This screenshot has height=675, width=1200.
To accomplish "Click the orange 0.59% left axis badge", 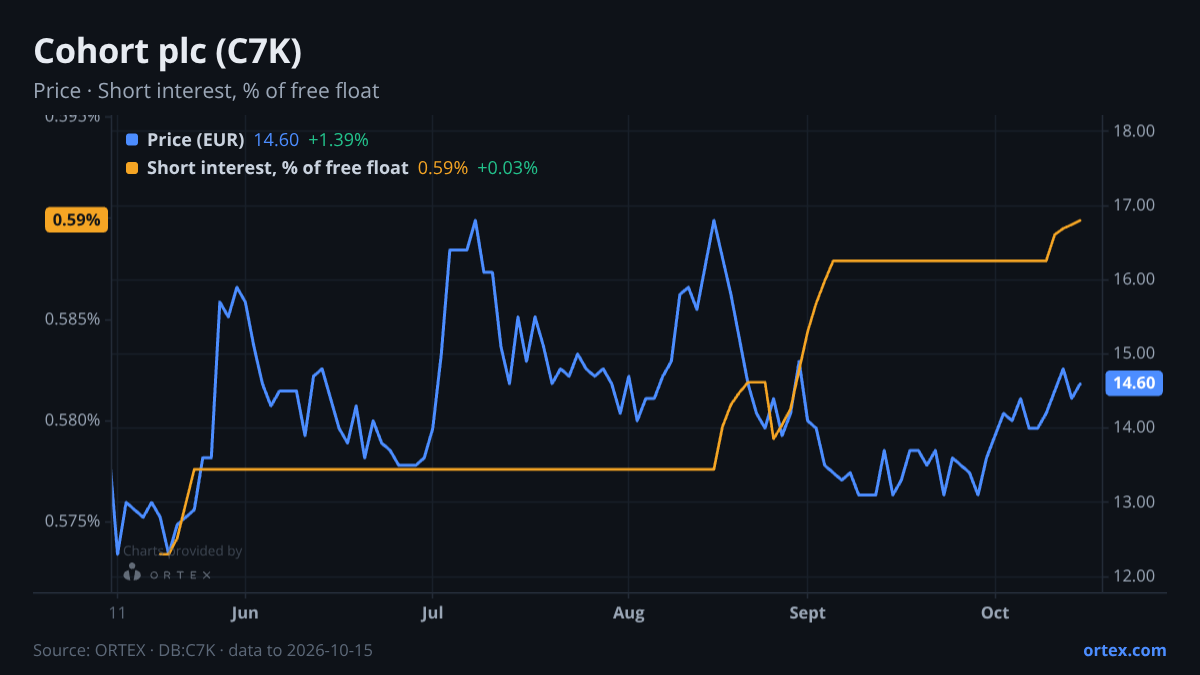I will point(76,220).
